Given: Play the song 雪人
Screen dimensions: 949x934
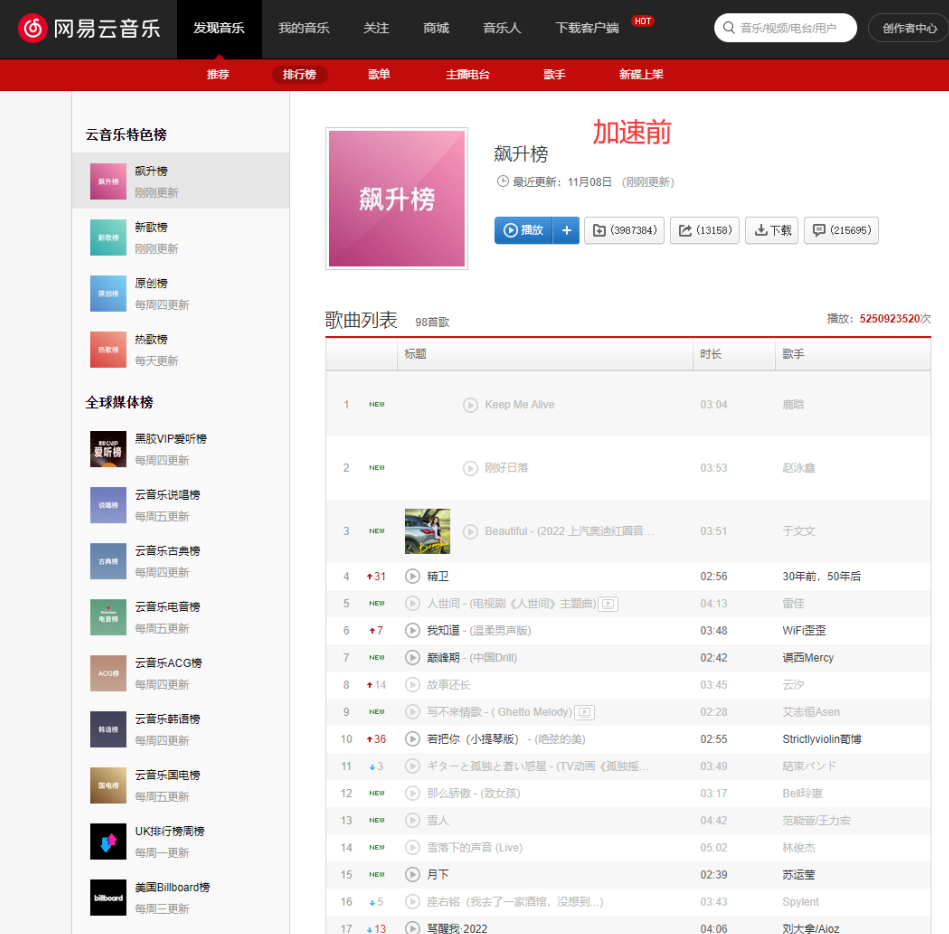Looking at the screenshot, I should click(x=412, y=820).
